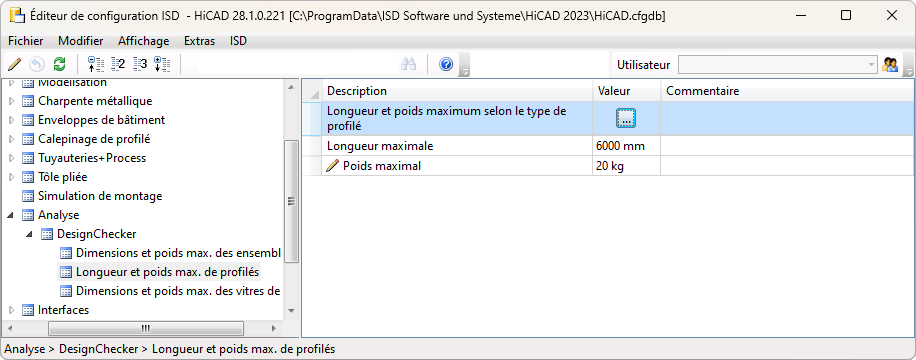Click the table icon beside DesignChecker
Image resolution: width=916 pixels, height=360 pixels.
(47, 234)
